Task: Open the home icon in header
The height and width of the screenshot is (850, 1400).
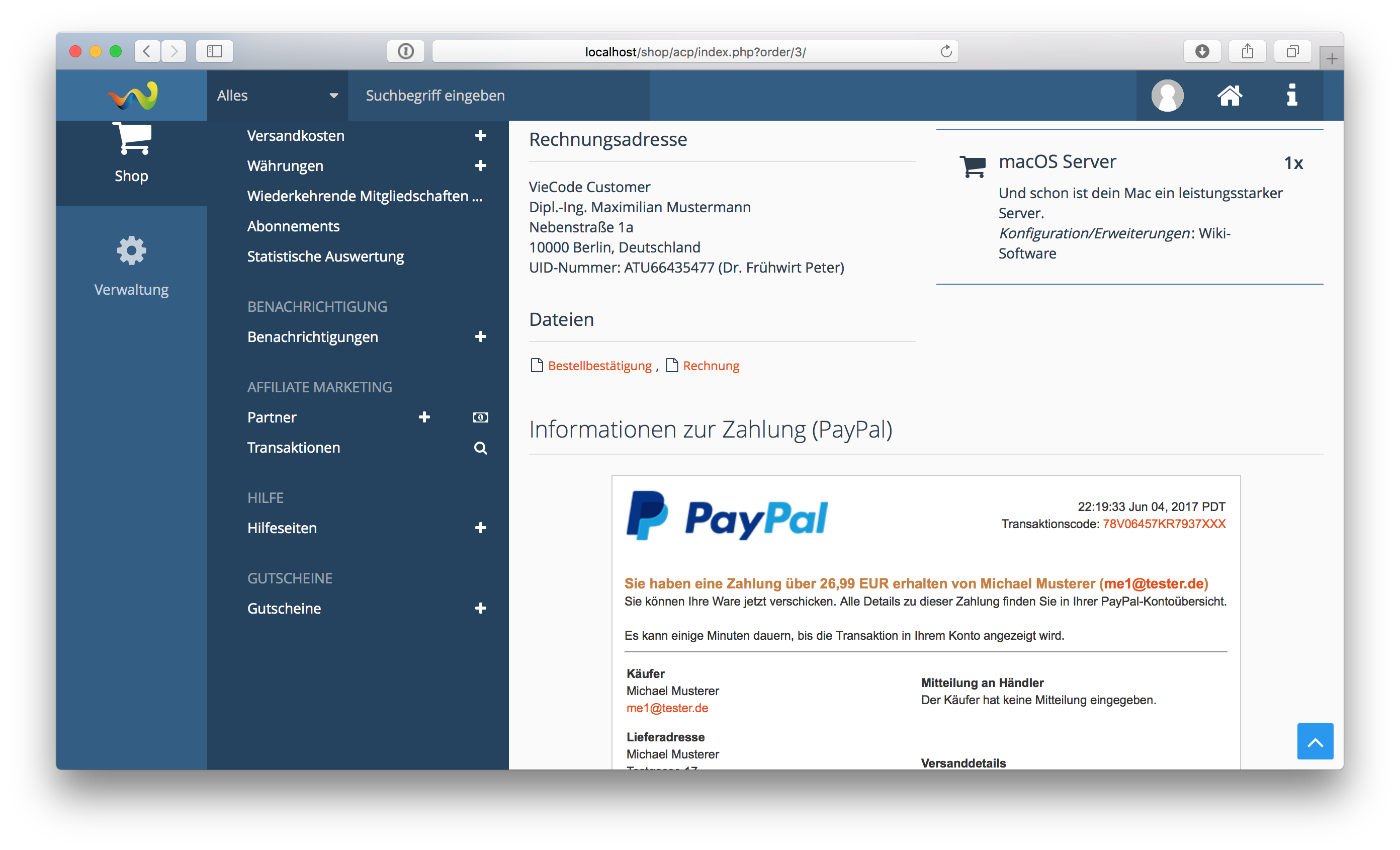Action: pyautogui.click(x=1229, y=96)
